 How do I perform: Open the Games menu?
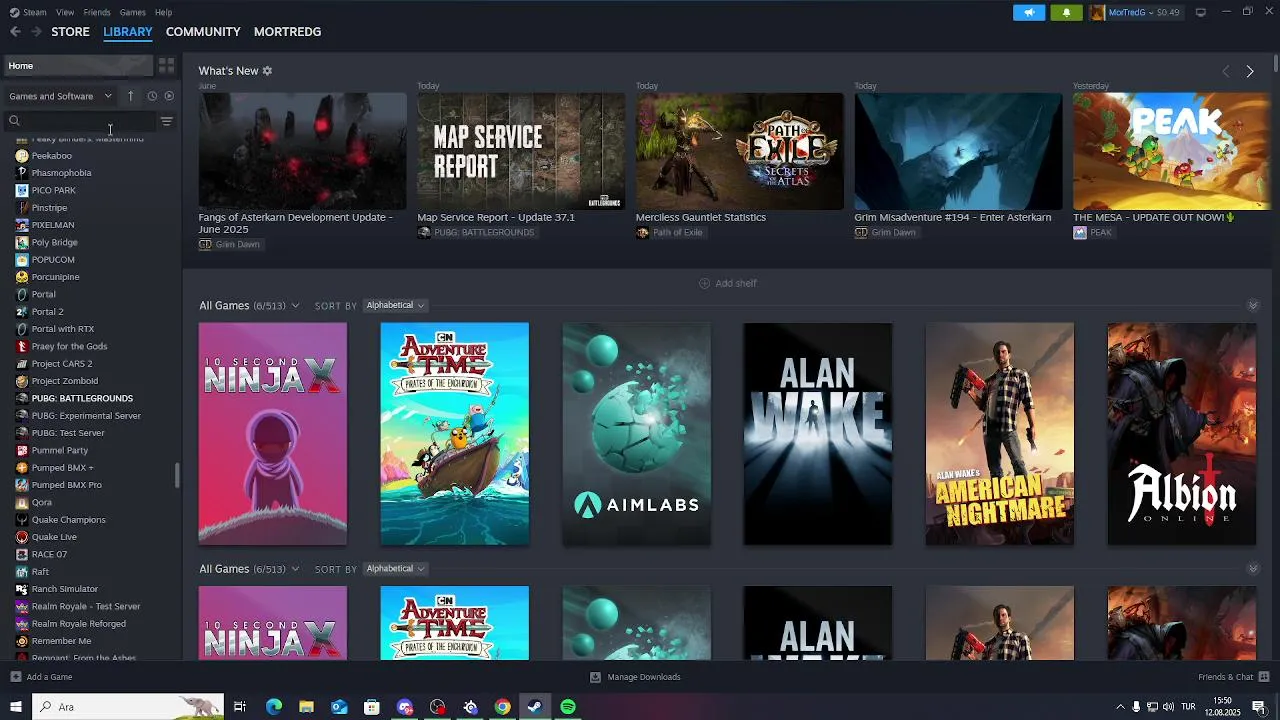point(133,12)
